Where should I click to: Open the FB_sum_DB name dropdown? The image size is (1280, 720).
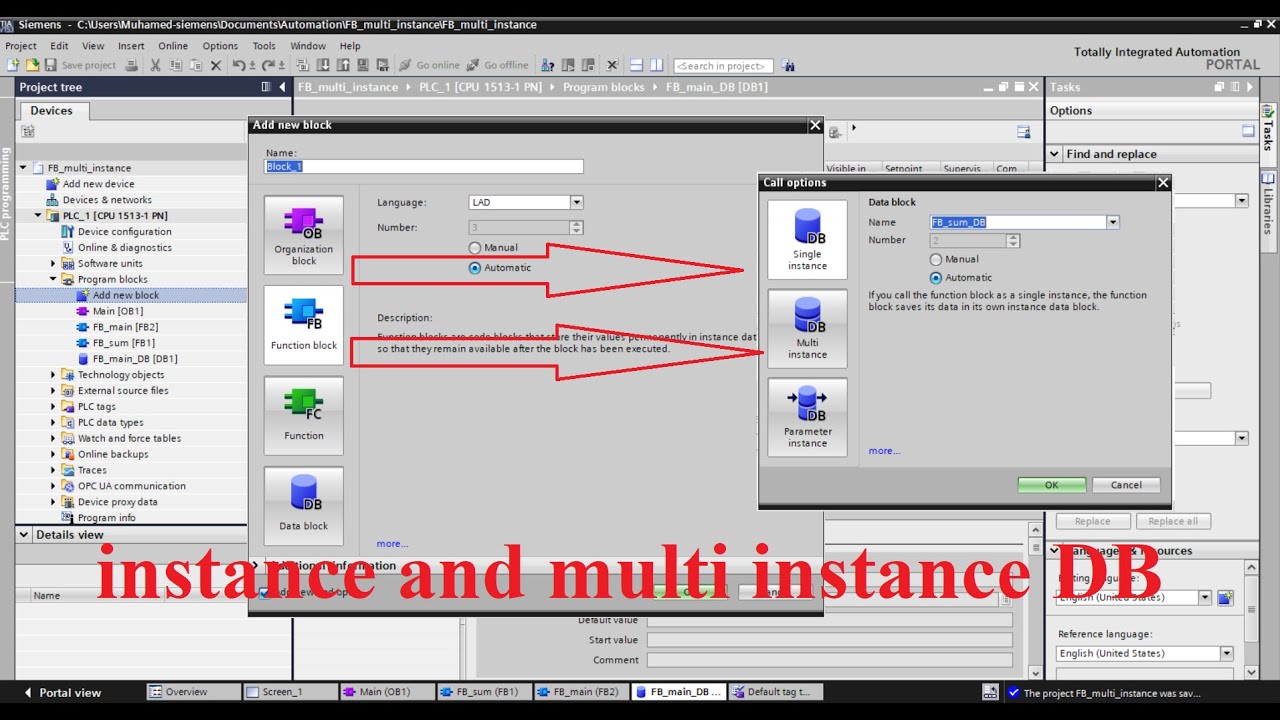1113,222
